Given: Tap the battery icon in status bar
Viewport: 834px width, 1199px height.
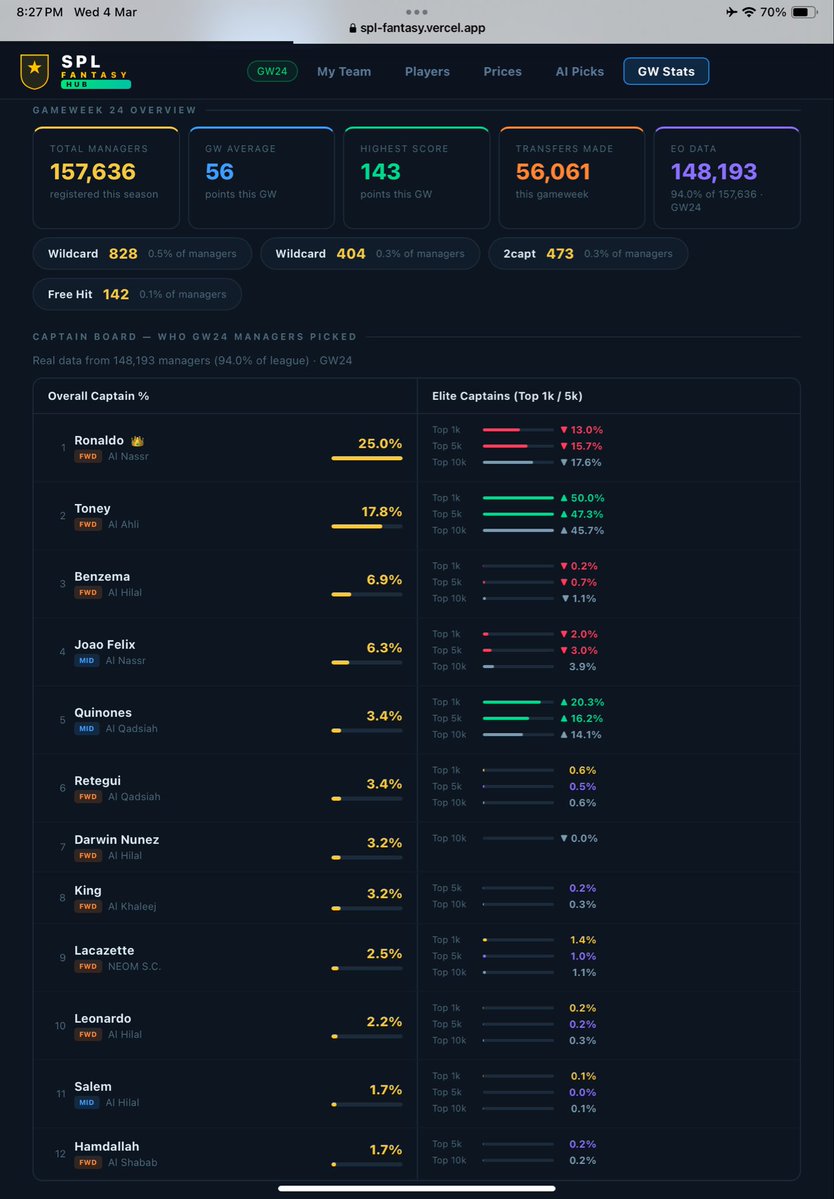Looking at the screenshot, I should (804, 12).
